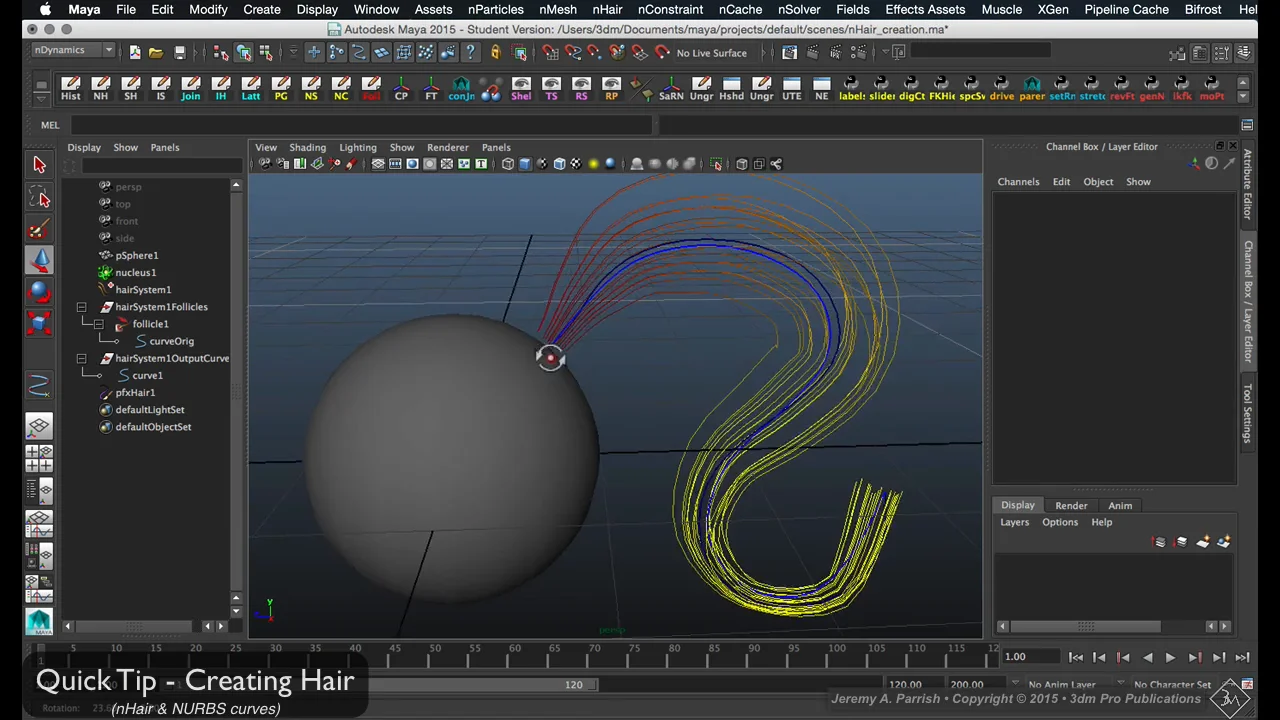Viewport: 1280px width, 720px height.
Task: Select pSphere1 in the outliner
Action: click(137, 255)
